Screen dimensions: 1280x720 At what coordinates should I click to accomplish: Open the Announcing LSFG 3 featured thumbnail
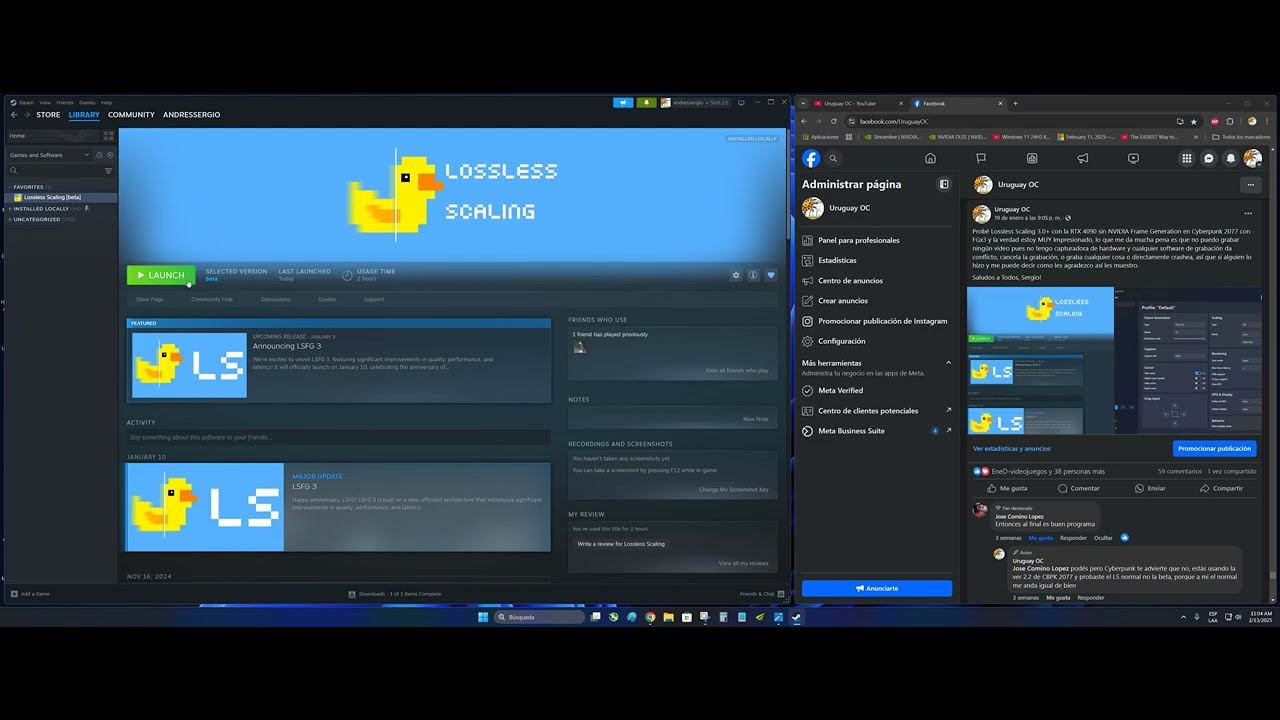point(189,365)
